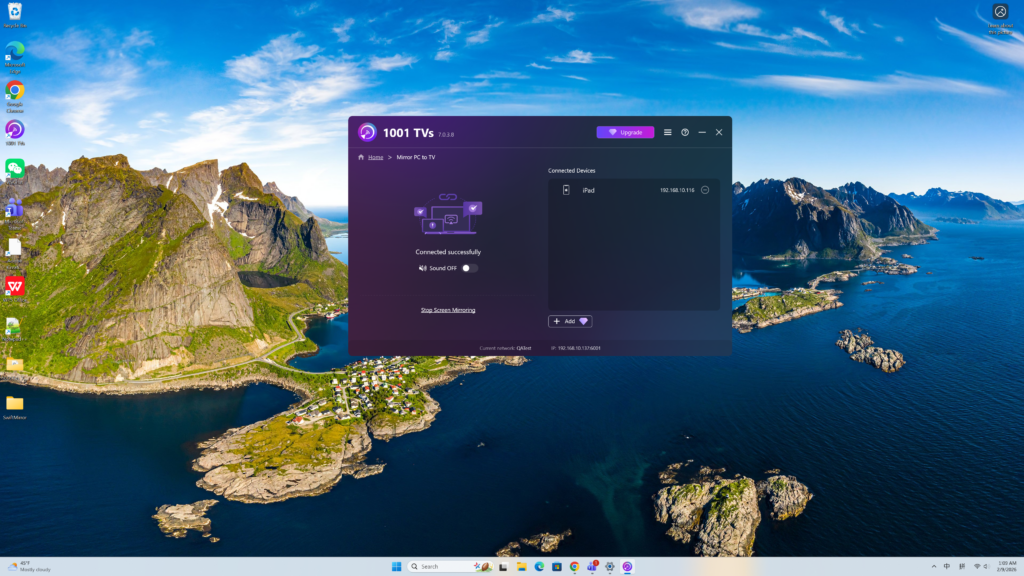
Task: Click the home icon in the breadcrumb
Action: (x=361, y=157)
